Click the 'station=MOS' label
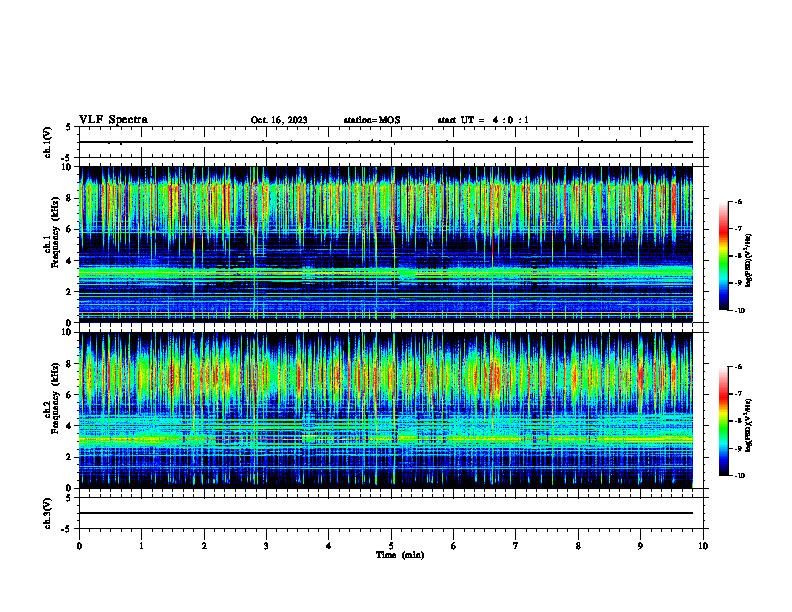The width and height of the screenshot is (792, 612). pos(372,120)
